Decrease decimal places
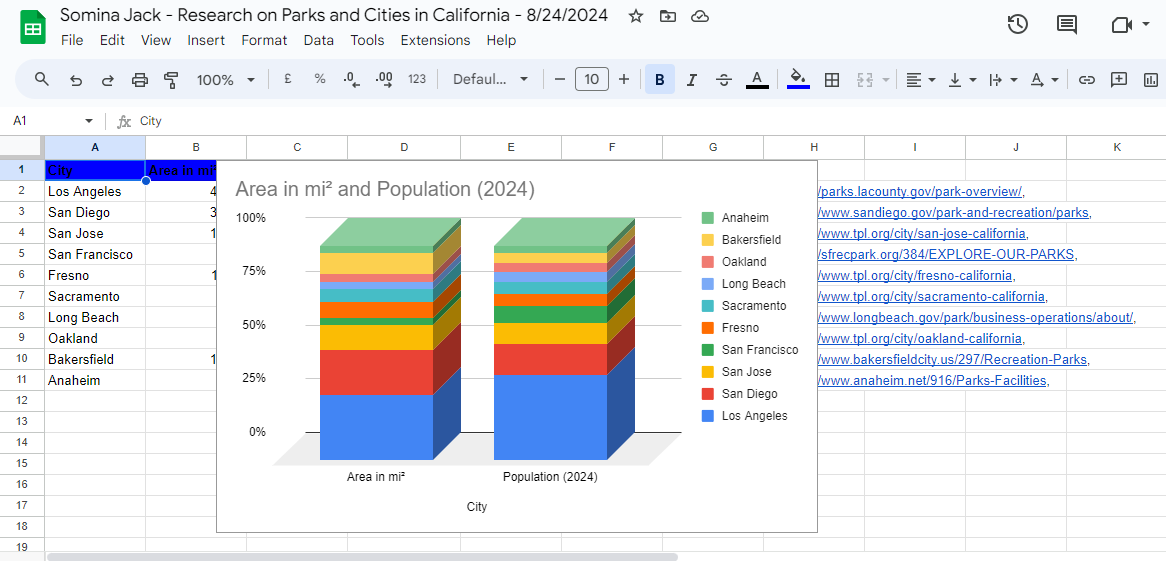The height and width of the screenshot is (561, 1166). [352, 80]
